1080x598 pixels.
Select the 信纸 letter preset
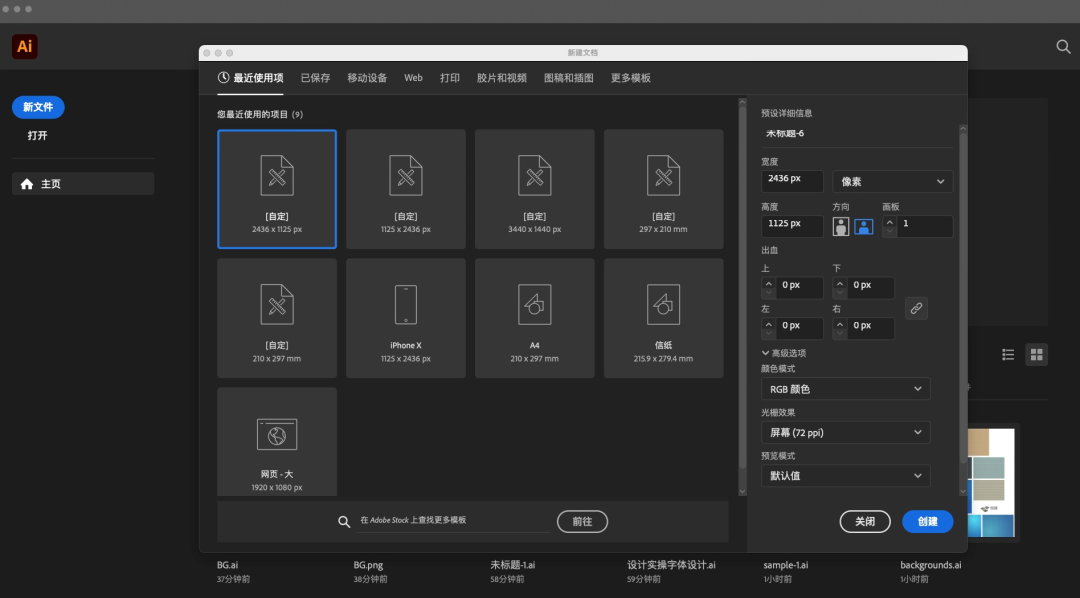[x=663, y=304]
